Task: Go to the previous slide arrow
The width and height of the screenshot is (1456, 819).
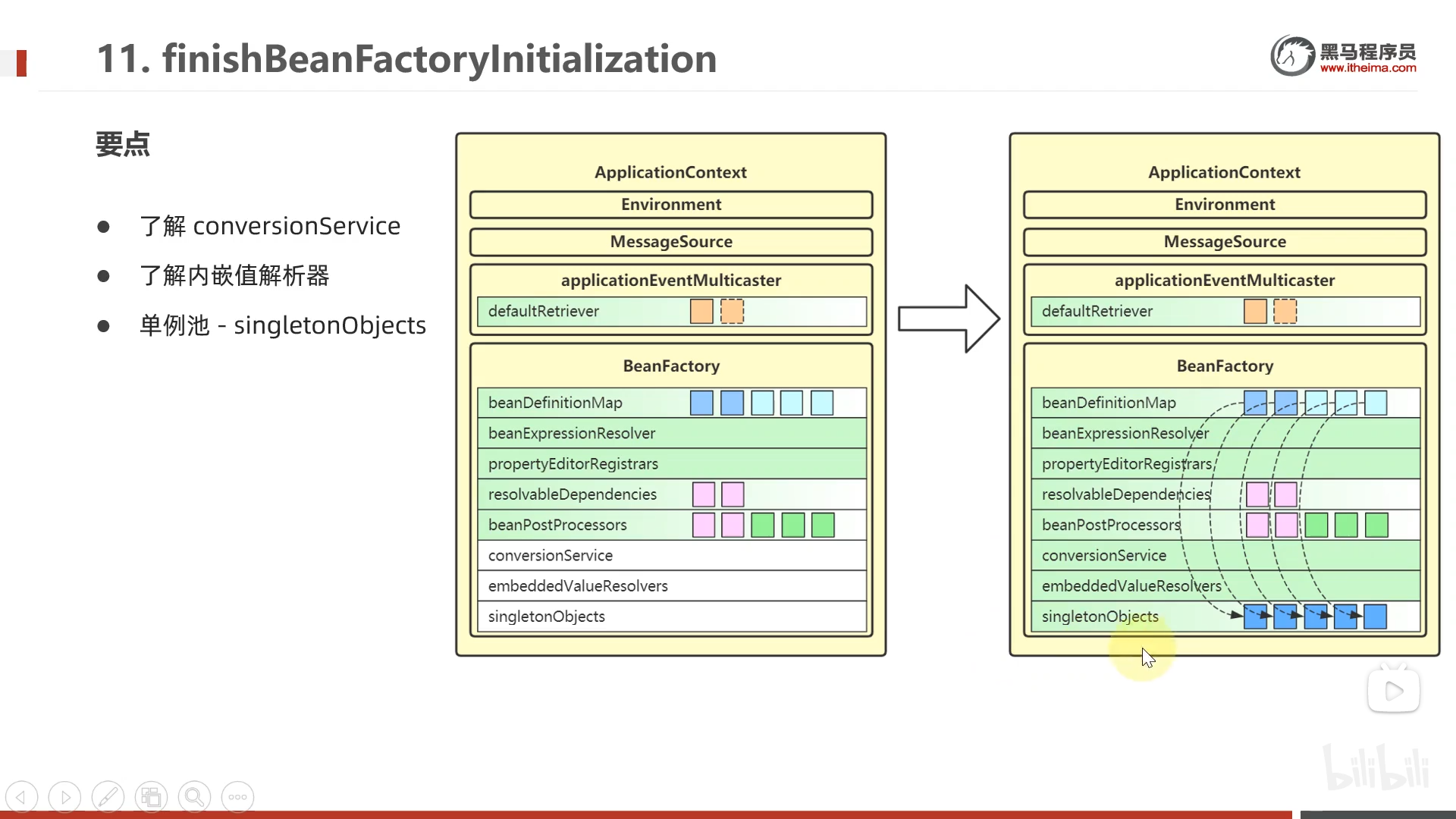Action: click(x=21, y=797)
